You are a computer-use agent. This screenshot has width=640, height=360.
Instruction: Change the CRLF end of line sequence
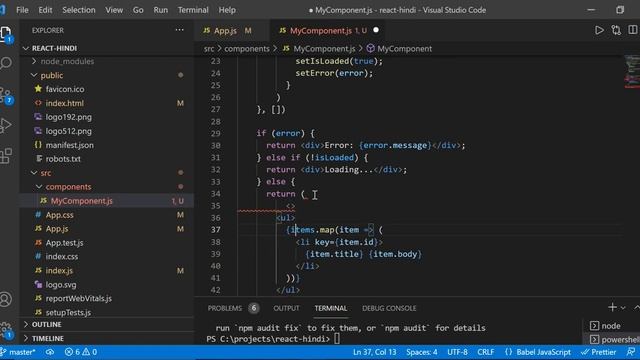[x=485, y=352]
